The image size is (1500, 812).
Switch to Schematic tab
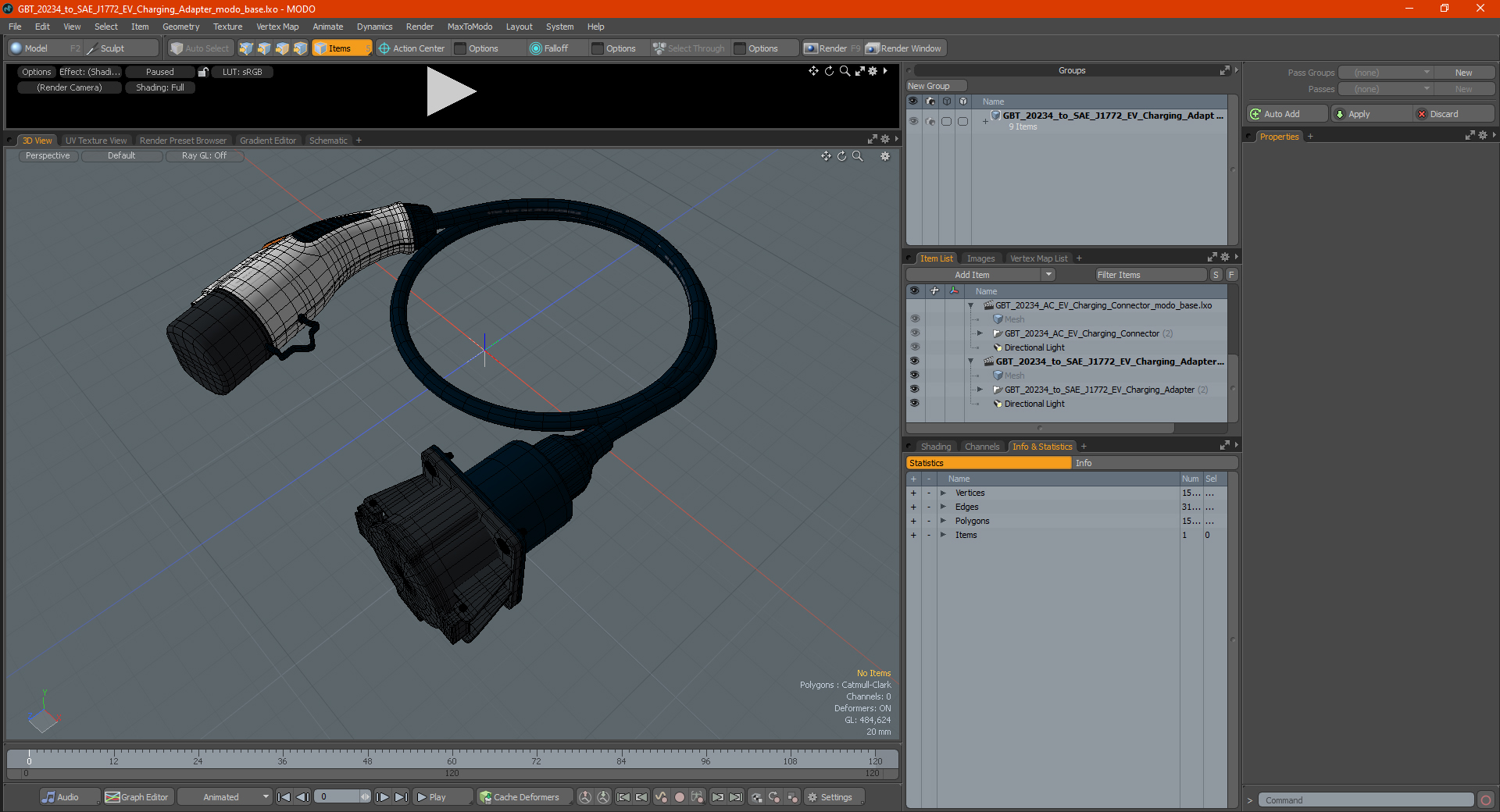328,141
